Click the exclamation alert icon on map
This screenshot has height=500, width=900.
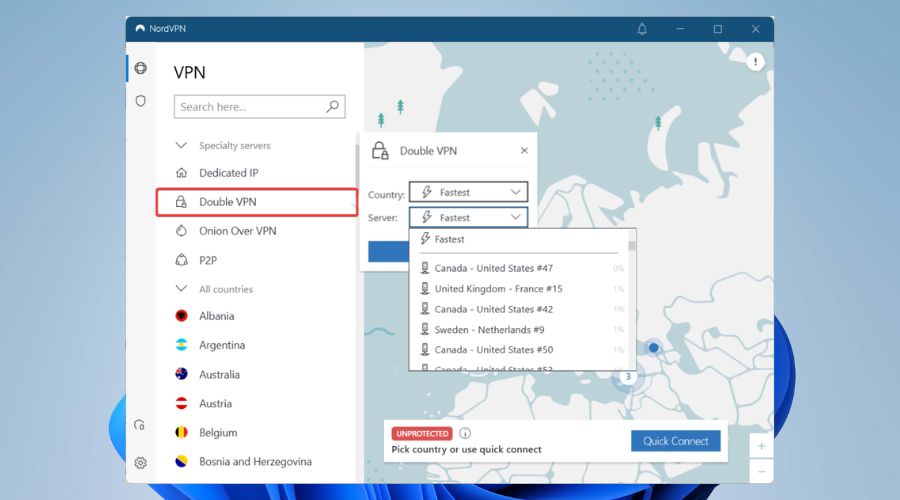(755, 63)
